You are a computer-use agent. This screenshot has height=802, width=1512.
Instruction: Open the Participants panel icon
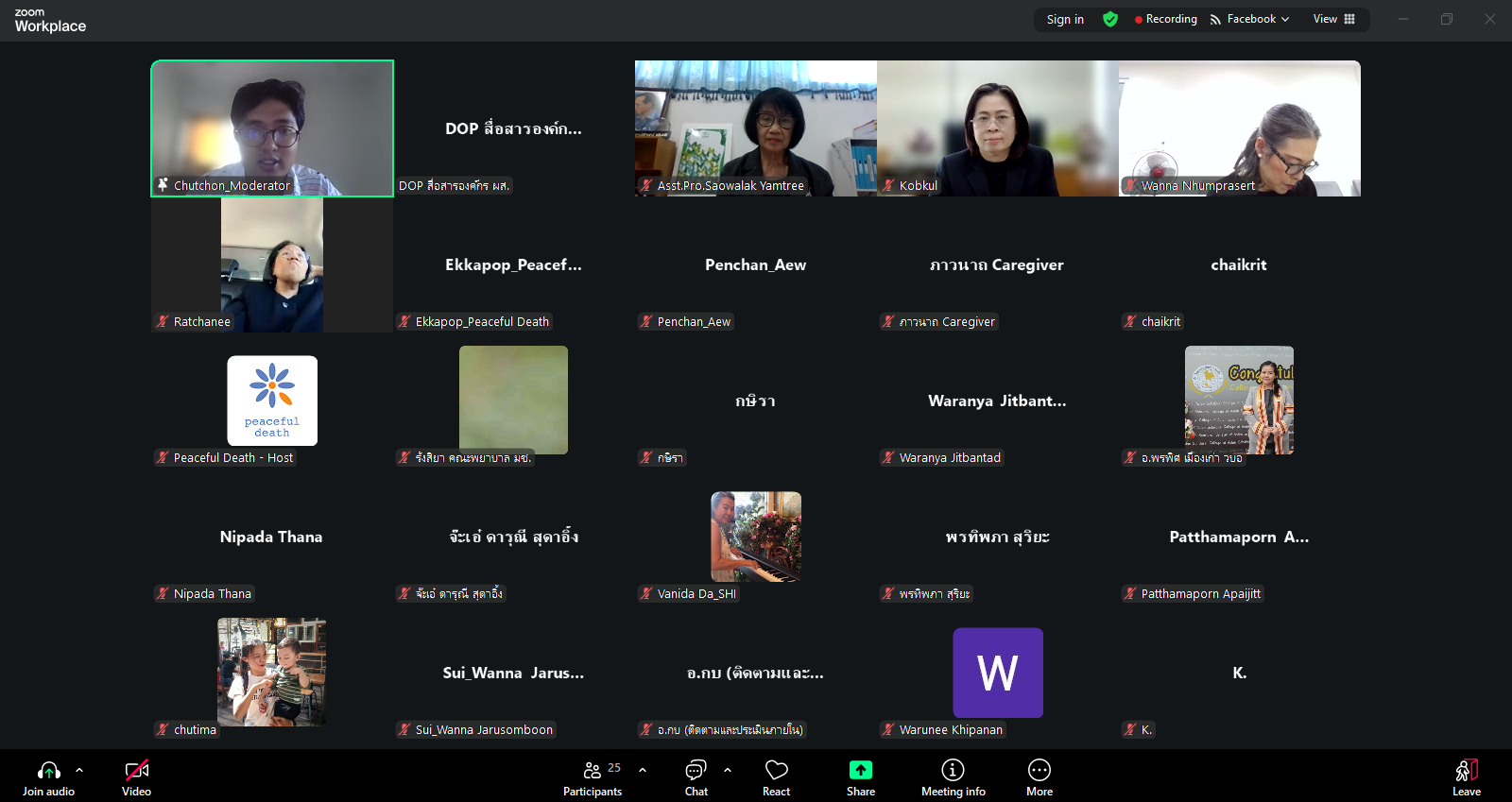coord(593,771)
